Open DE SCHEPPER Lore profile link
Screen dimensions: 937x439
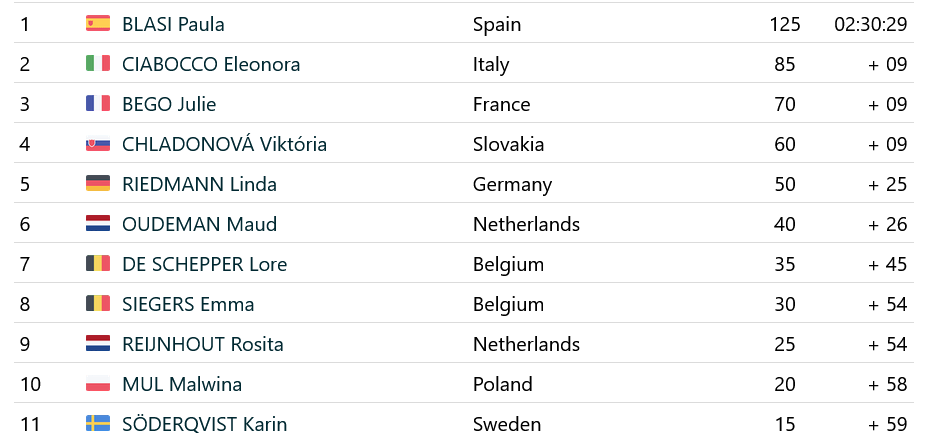[204, 264]
